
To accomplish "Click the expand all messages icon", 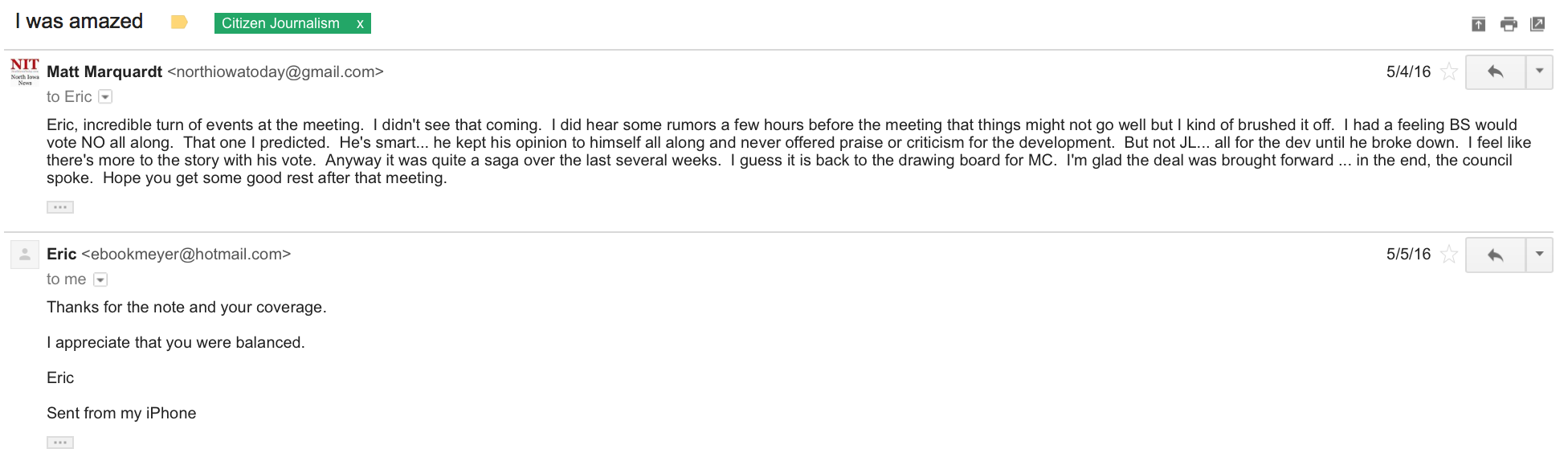I will point(1478,24).
